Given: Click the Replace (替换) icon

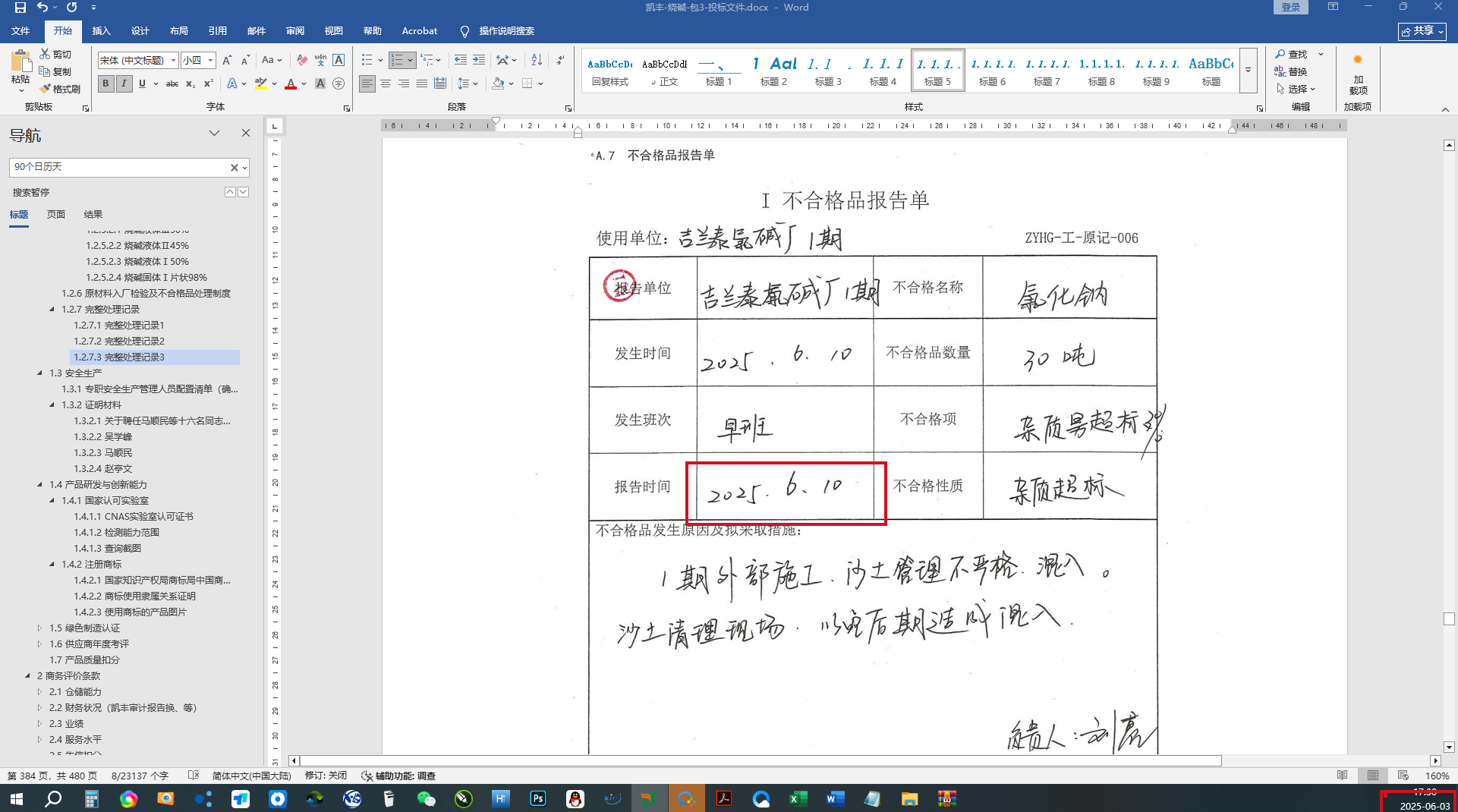Looking at the screenshot, I should [x=1280, y=71].
